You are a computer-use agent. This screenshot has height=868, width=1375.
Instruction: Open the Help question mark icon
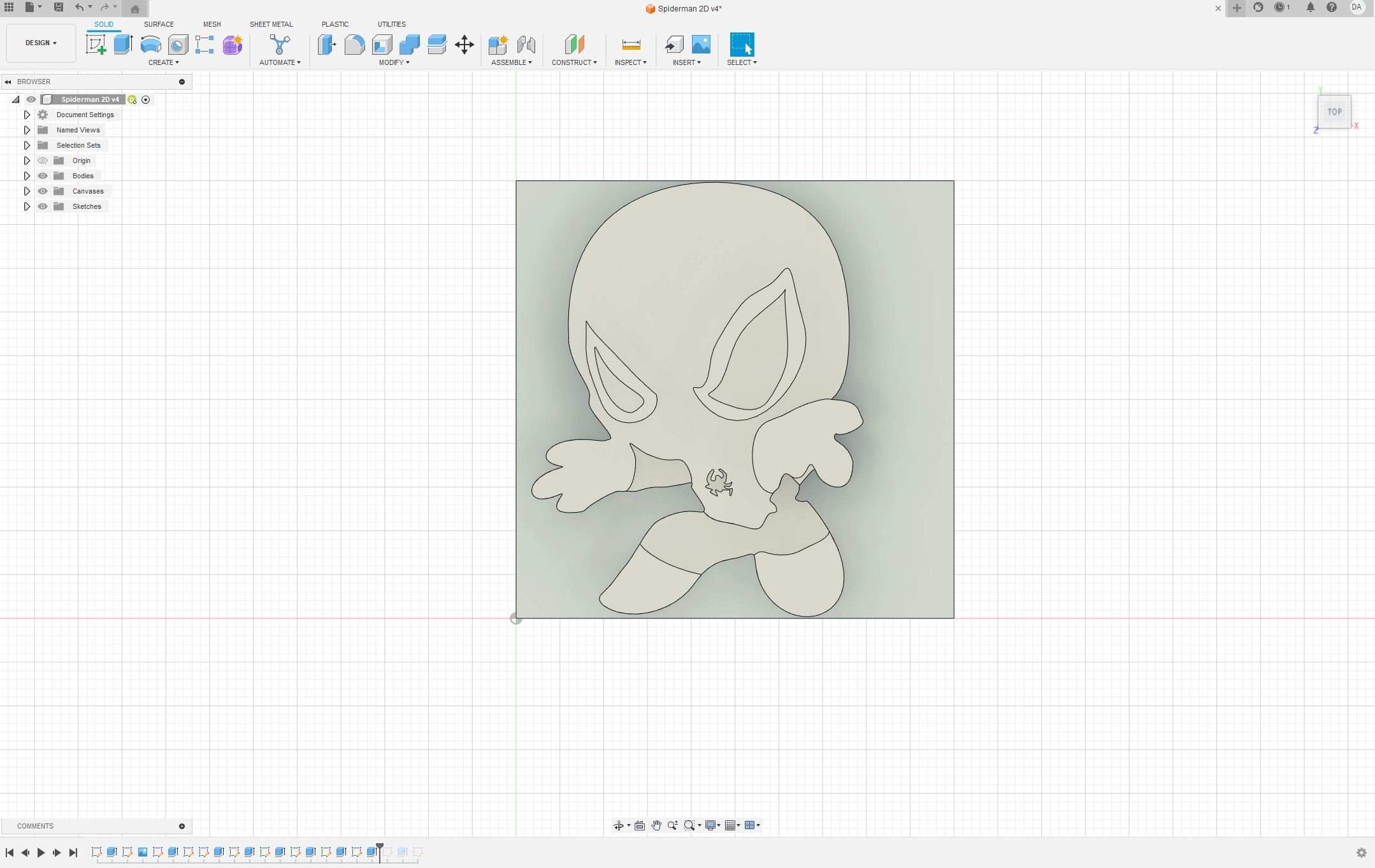click(x=1332, y=8)
